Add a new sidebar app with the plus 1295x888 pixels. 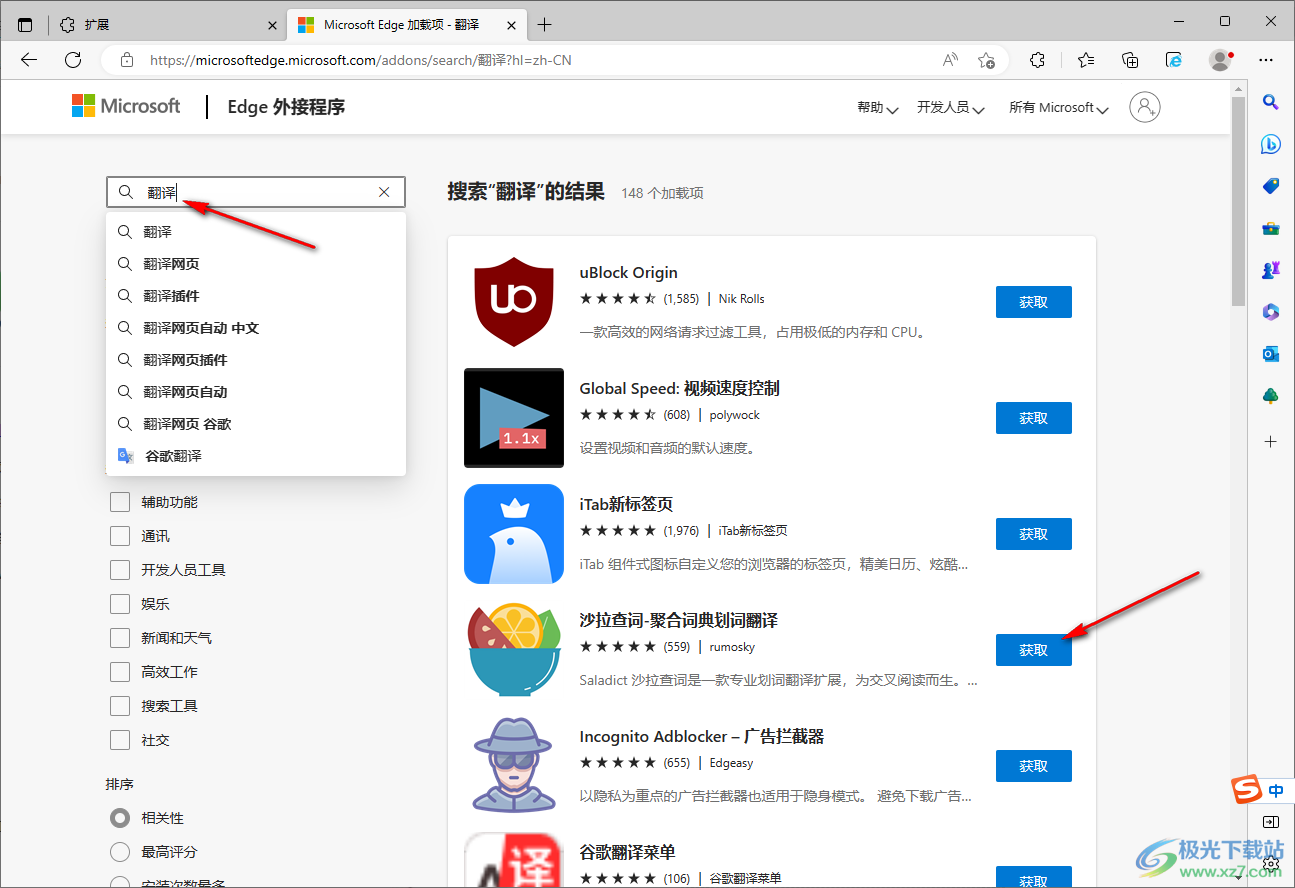(x=1271, y=440)
